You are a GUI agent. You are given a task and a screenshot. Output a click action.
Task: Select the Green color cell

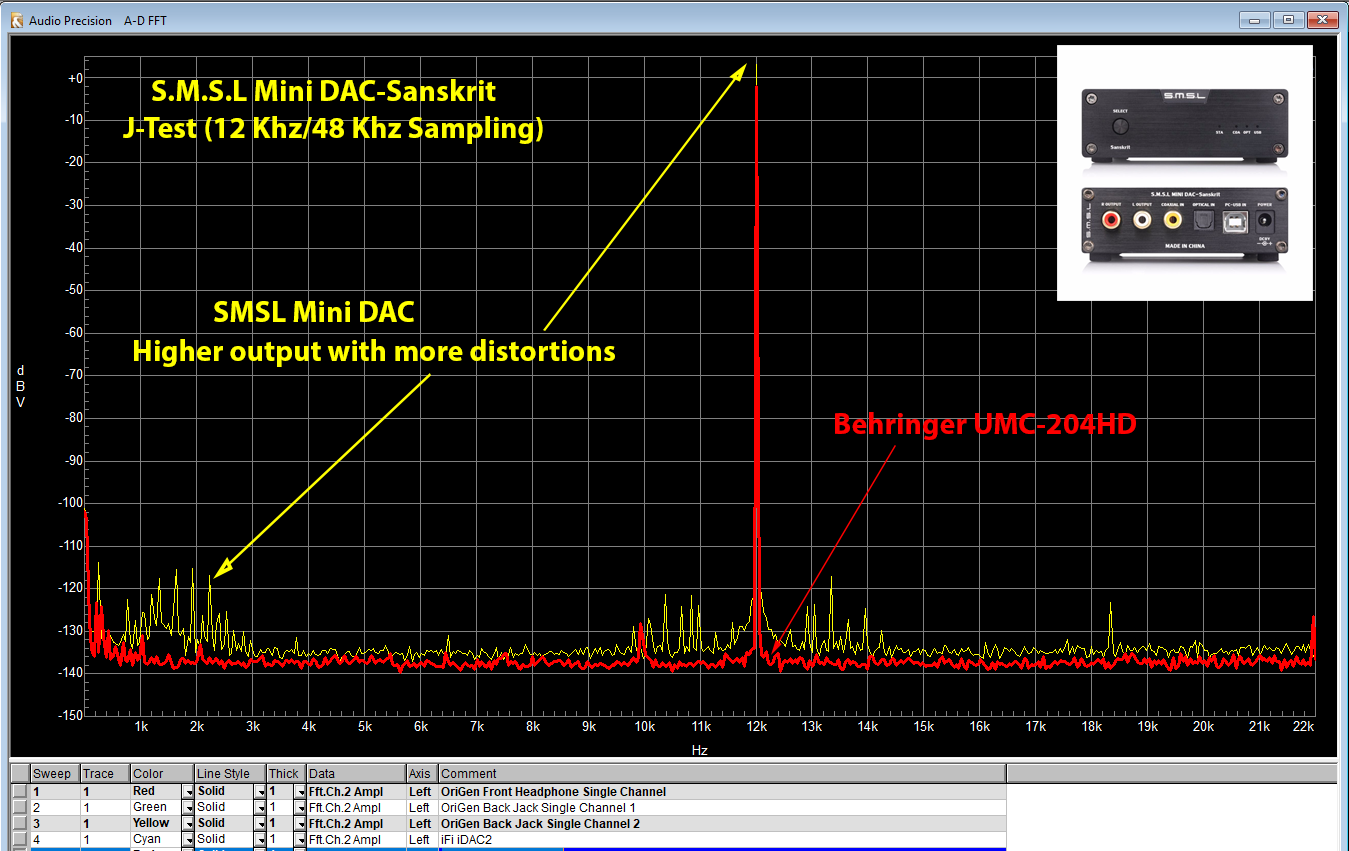tap(156, 808)
